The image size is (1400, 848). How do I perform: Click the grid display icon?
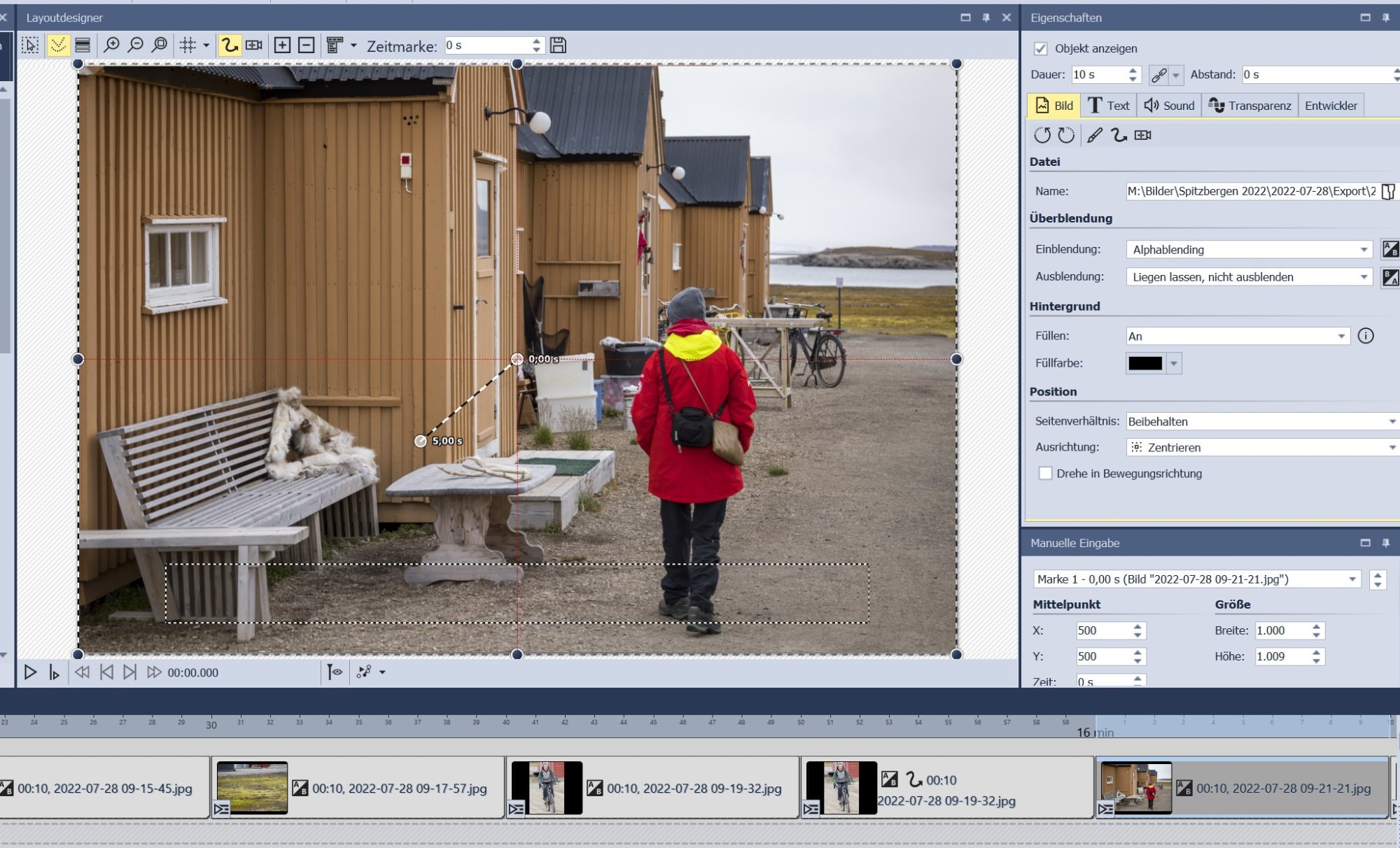[x=188, y=45]
